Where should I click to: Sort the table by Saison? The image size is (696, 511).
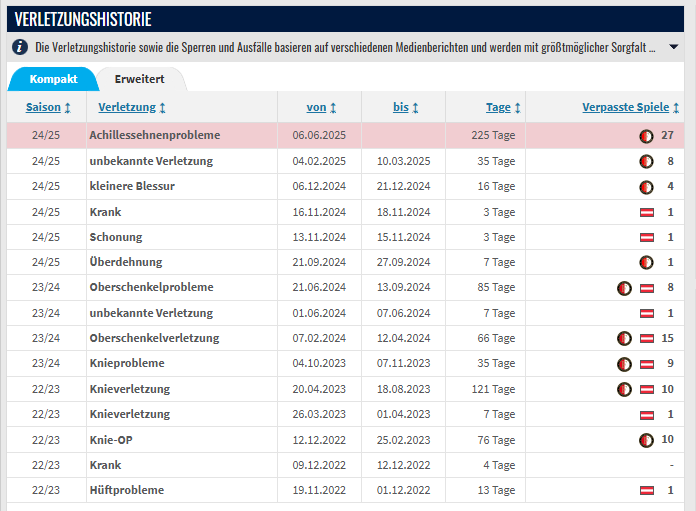[x=48, y=107]
